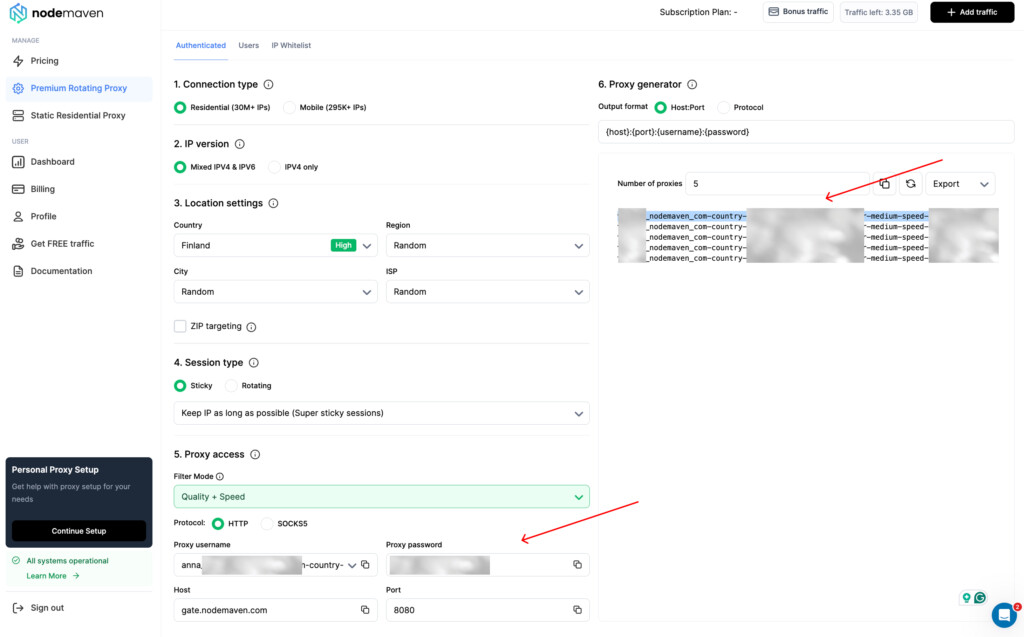
Task: Copy the generated proxy list
Action: click(x=884, y=184)
